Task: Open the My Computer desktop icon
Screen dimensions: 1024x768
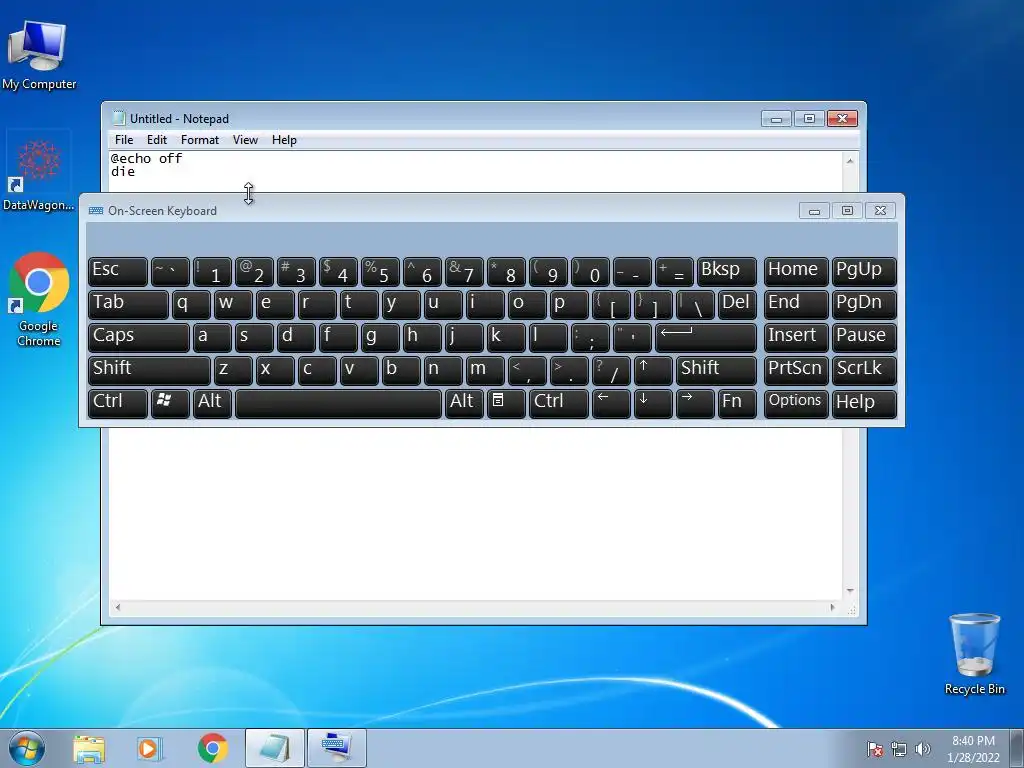Action: tap(38, 56)
